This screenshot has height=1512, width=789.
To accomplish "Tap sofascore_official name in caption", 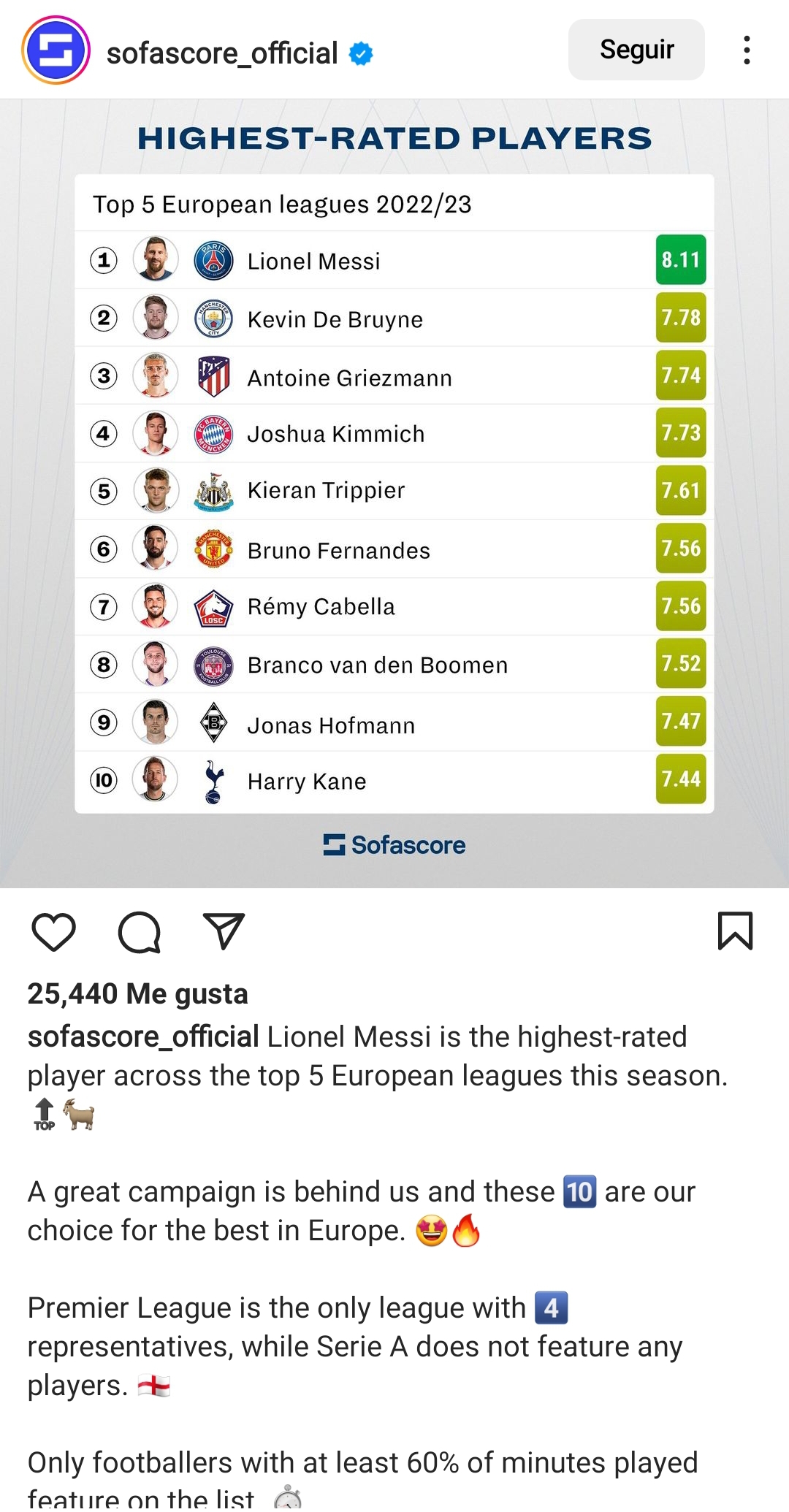I will click(x=143, y=1037).
